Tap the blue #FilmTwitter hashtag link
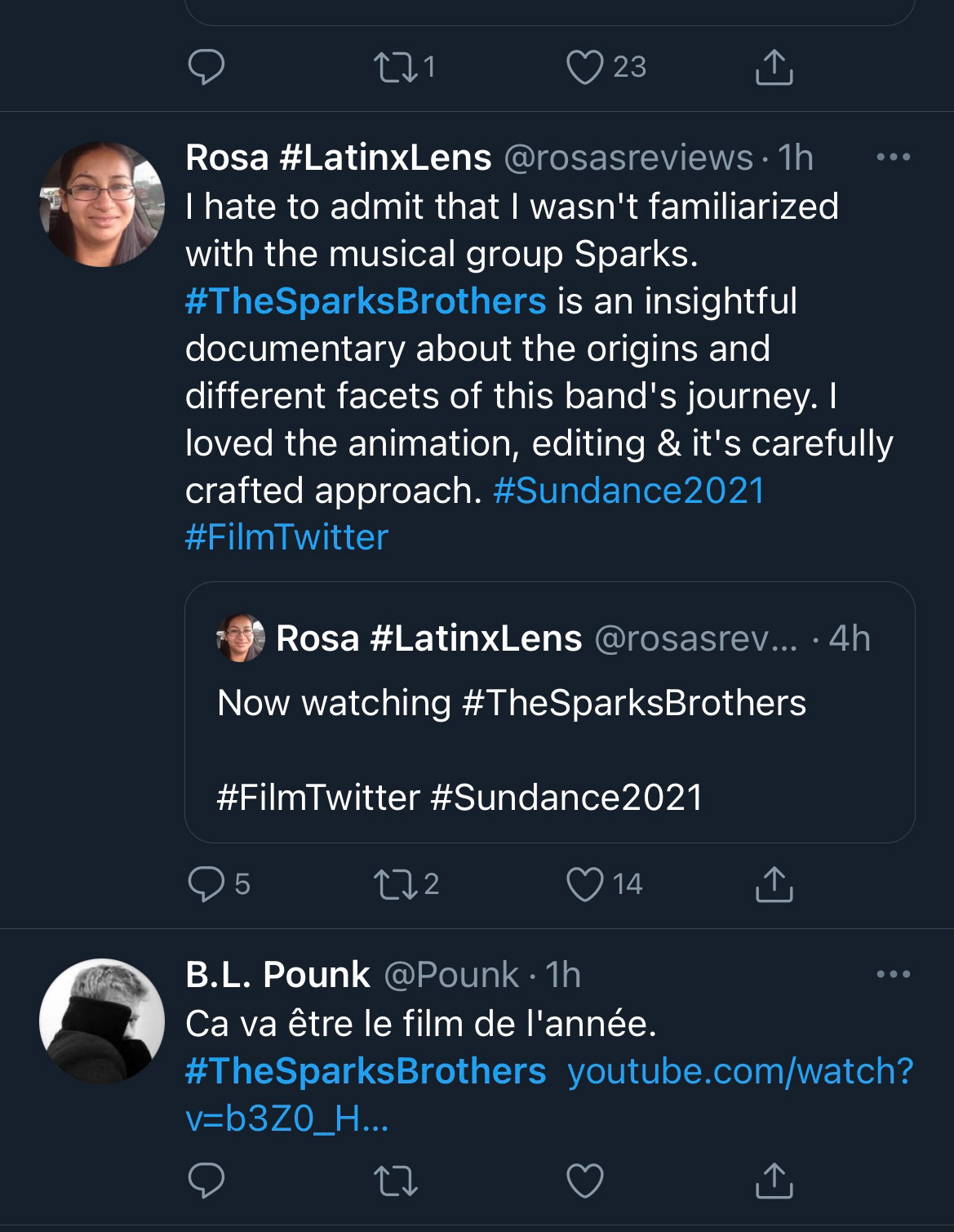This screenshot has width=954, height=1232. click(x=286, y=537)
